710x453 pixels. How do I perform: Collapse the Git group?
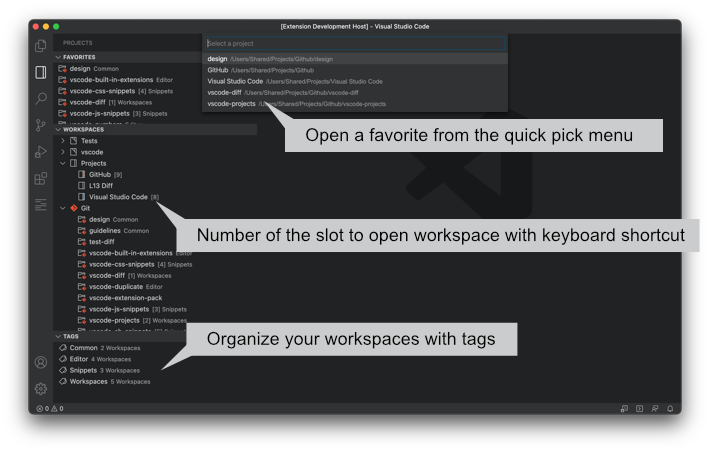point(63,208)
